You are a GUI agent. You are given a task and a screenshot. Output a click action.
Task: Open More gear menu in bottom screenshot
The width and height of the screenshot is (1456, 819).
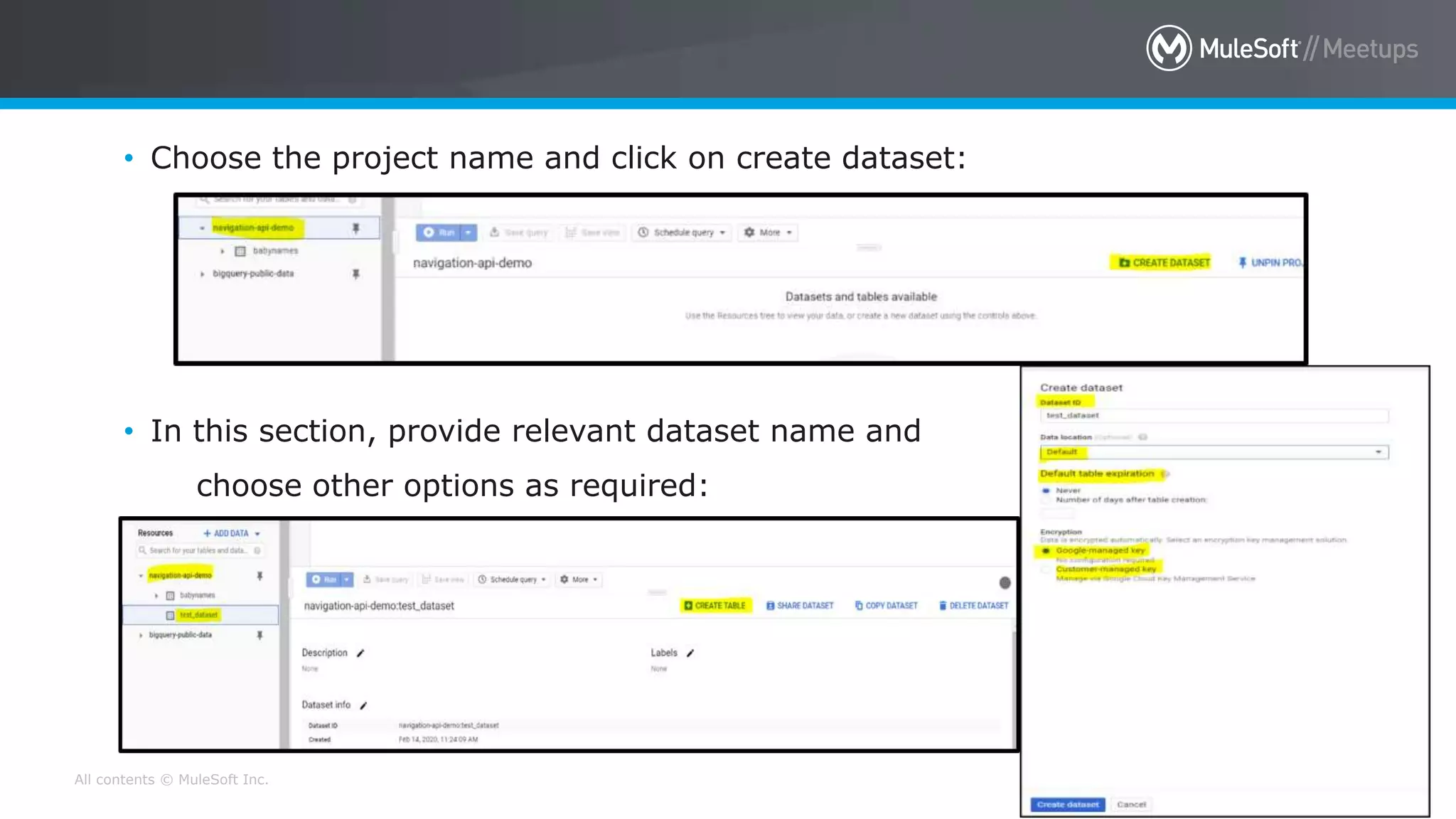(x=579, y=579)
